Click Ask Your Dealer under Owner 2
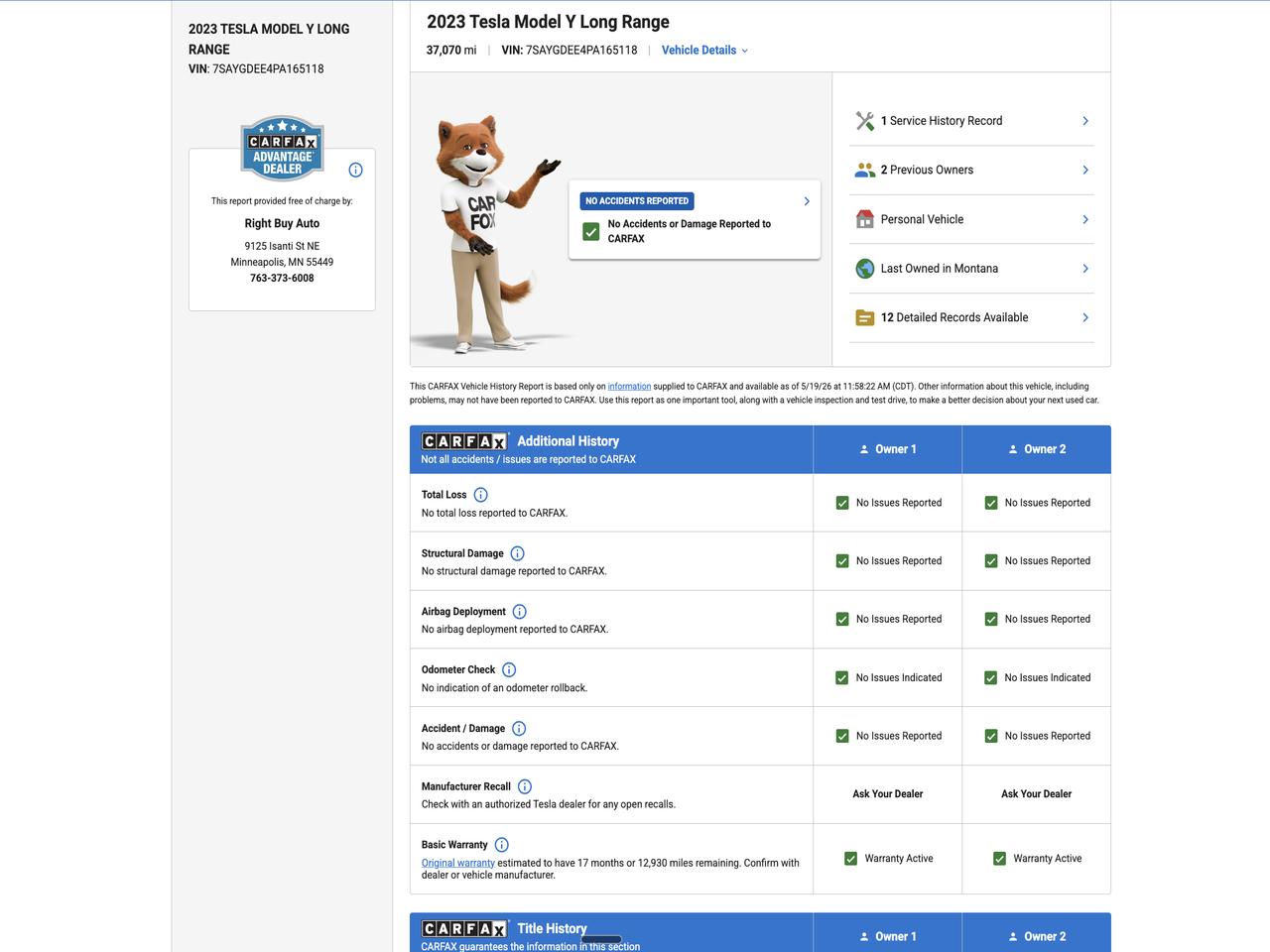Viewport: 1270px width, 952px height. [1037, 794]
